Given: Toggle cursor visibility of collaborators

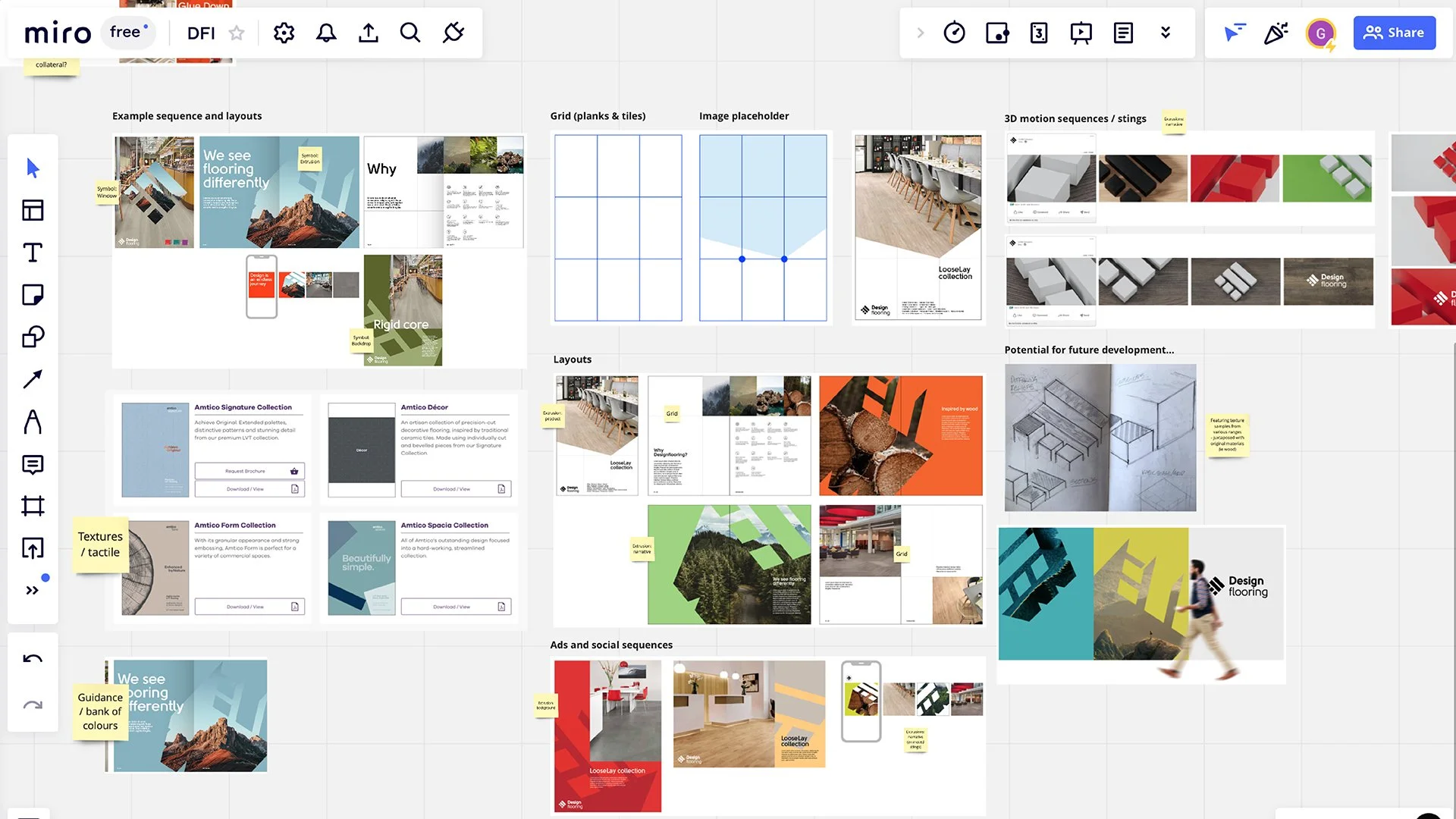Looking at the screenshot, I should pos(1235,33).
